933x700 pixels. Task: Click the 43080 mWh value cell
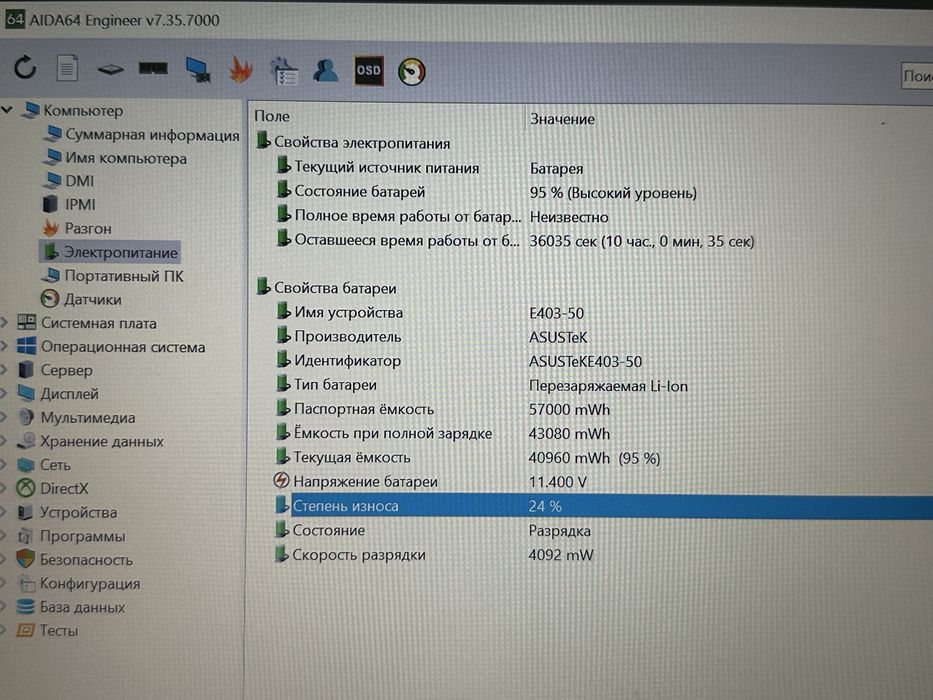(x=569, y=433)
